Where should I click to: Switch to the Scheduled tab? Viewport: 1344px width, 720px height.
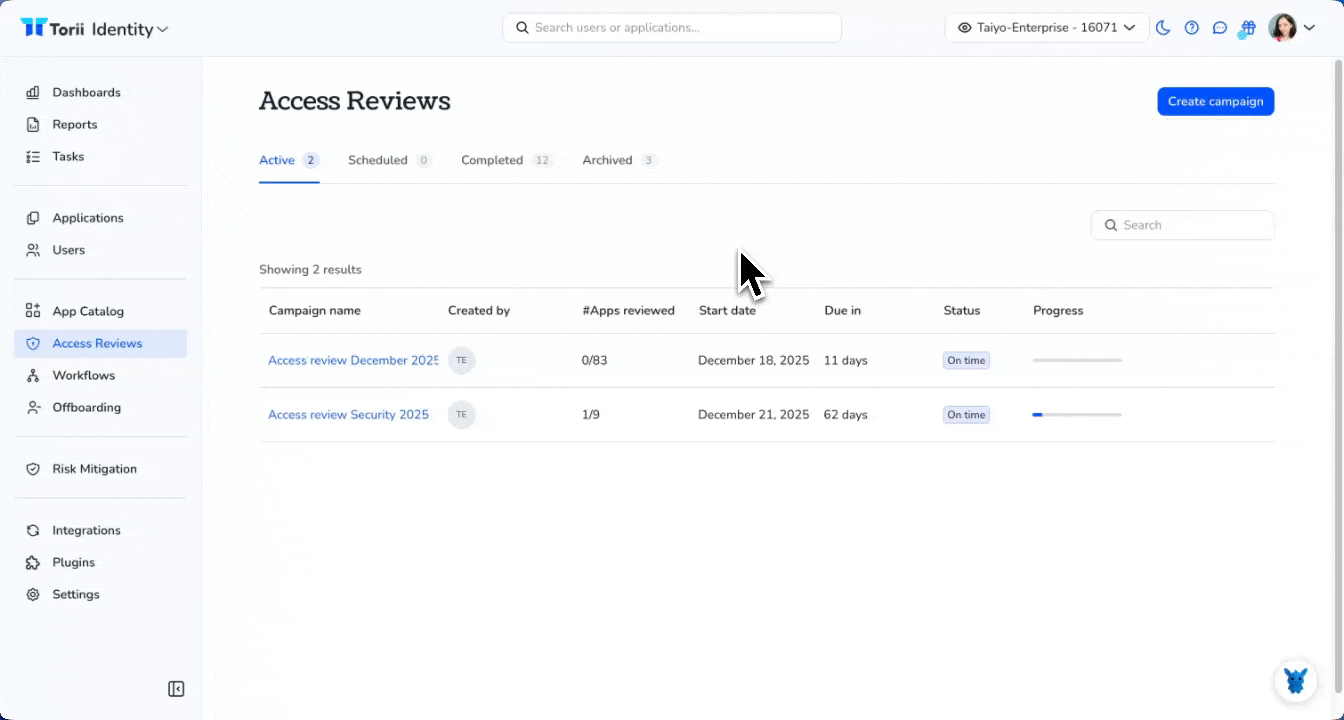pyautogui.click(x=389, y=160)
